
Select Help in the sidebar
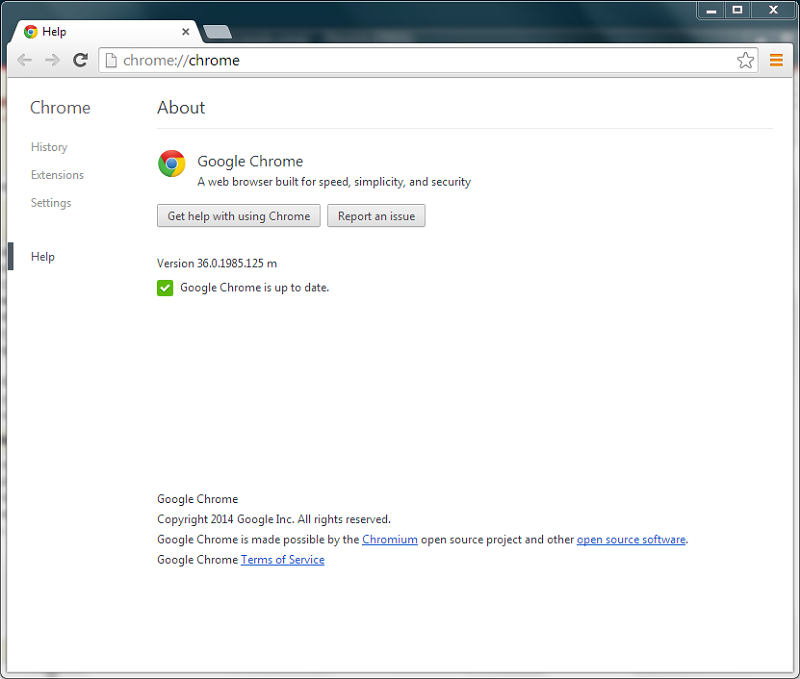pyautogui.click(x=43, y=257)
